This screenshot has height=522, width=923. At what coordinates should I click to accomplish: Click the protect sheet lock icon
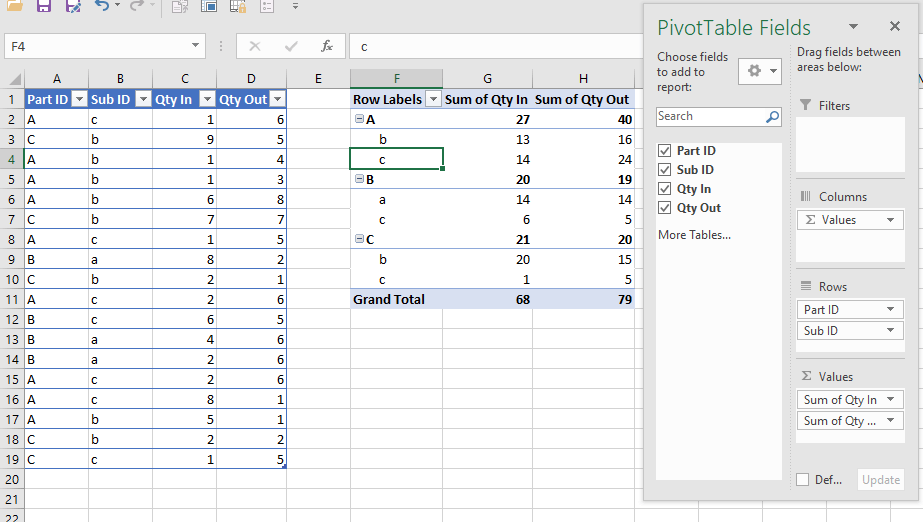tap(238, 6)
